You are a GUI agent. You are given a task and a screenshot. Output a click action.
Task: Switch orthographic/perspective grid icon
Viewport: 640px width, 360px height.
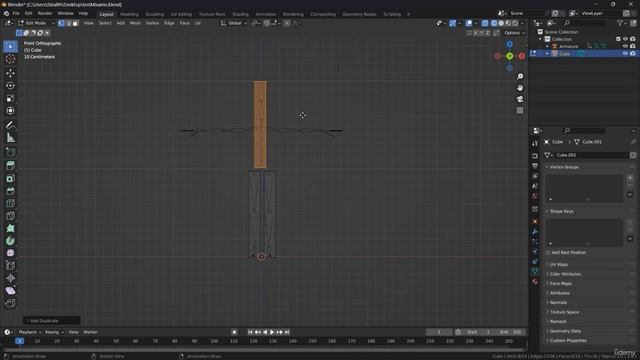520,111
